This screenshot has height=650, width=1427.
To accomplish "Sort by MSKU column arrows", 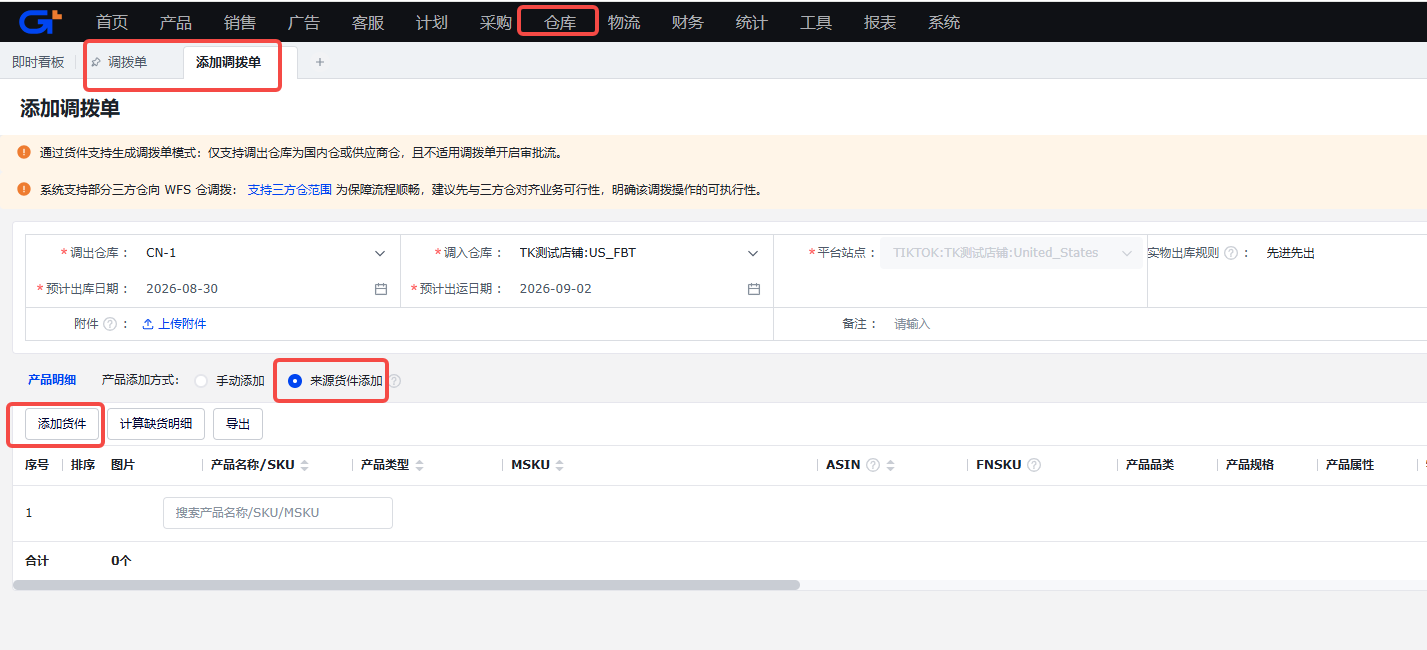I will point(560,465).
